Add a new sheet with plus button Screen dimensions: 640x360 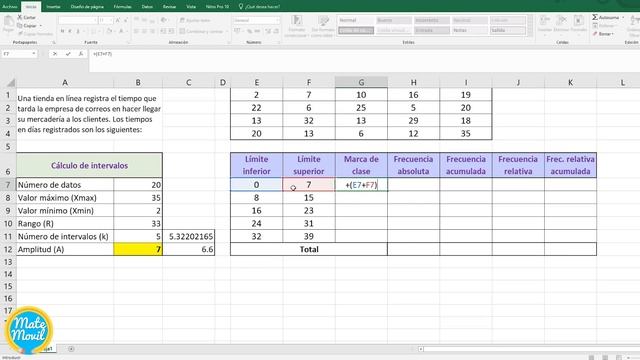71,349
